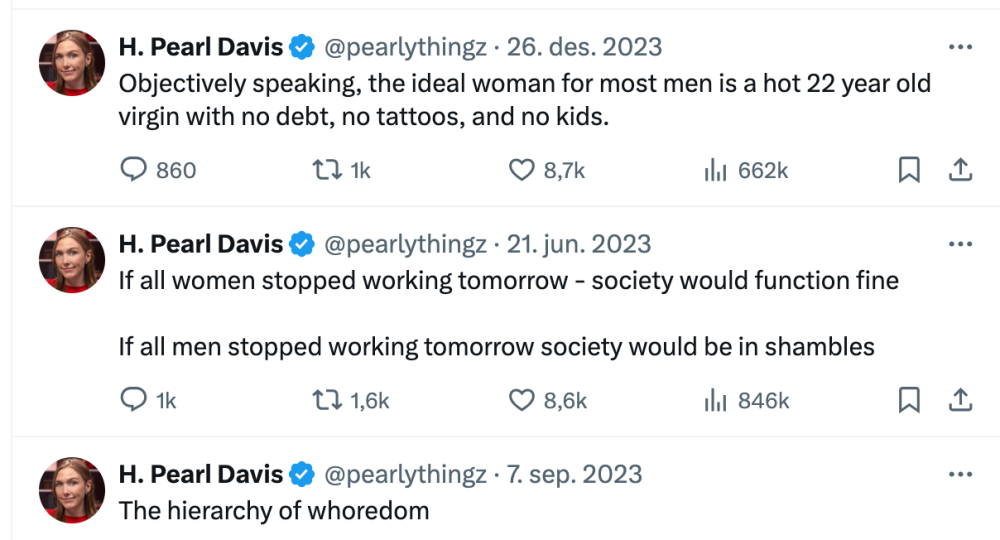This screenshot has height=540, width=1000.
Task: Share the 26. des. 2023 tweet
Action: [960, 170]
